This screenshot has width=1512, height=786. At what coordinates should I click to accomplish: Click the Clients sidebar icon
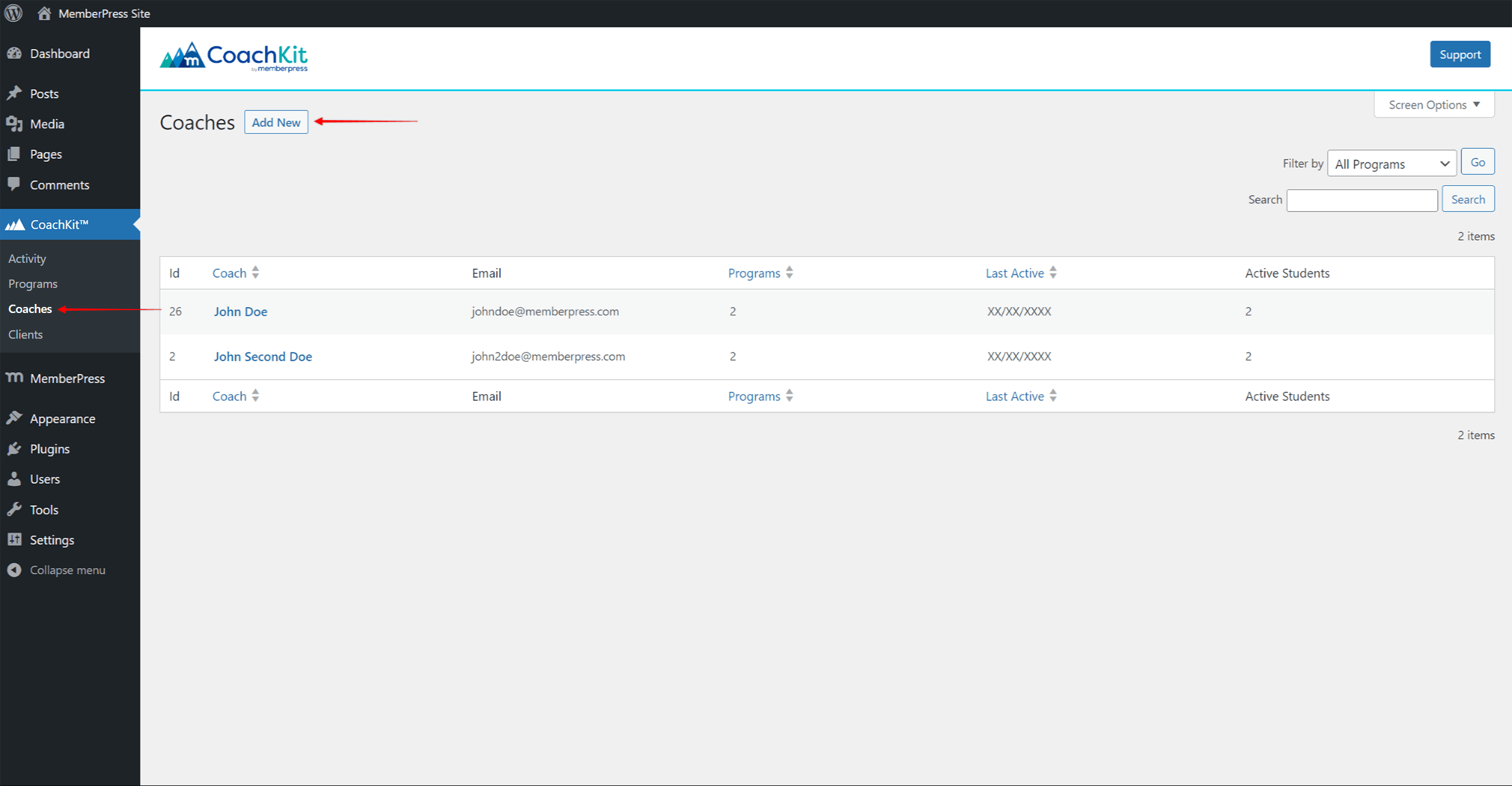click(x=25, y=334)
